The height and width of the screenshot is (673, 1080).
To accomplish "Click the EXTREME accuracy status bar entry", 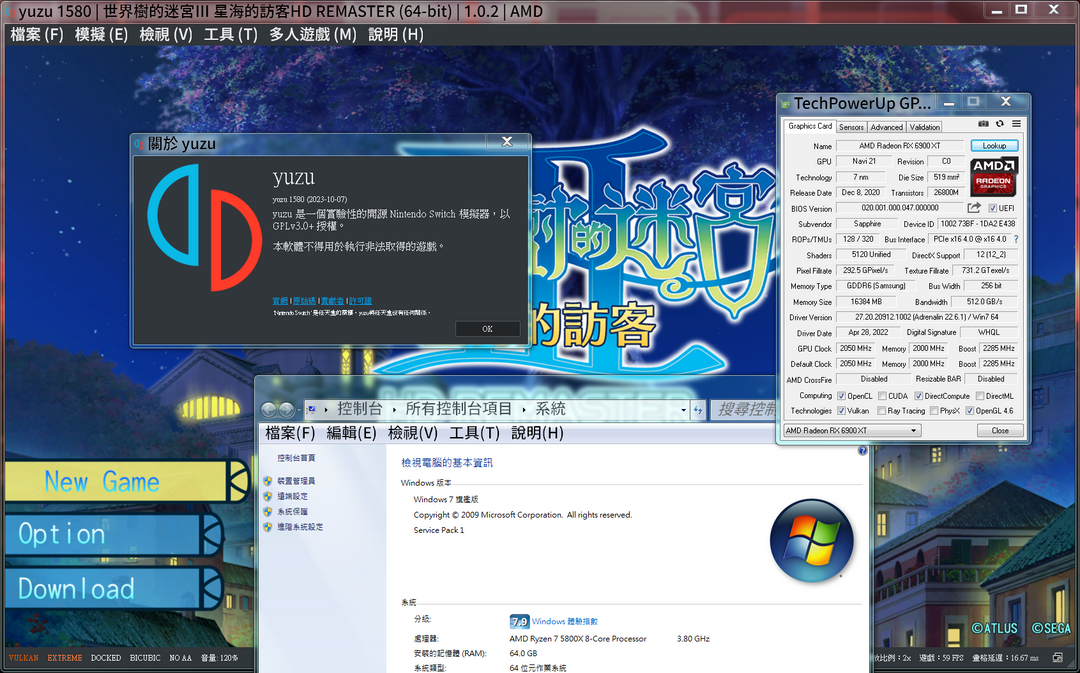I will [65, 658].
